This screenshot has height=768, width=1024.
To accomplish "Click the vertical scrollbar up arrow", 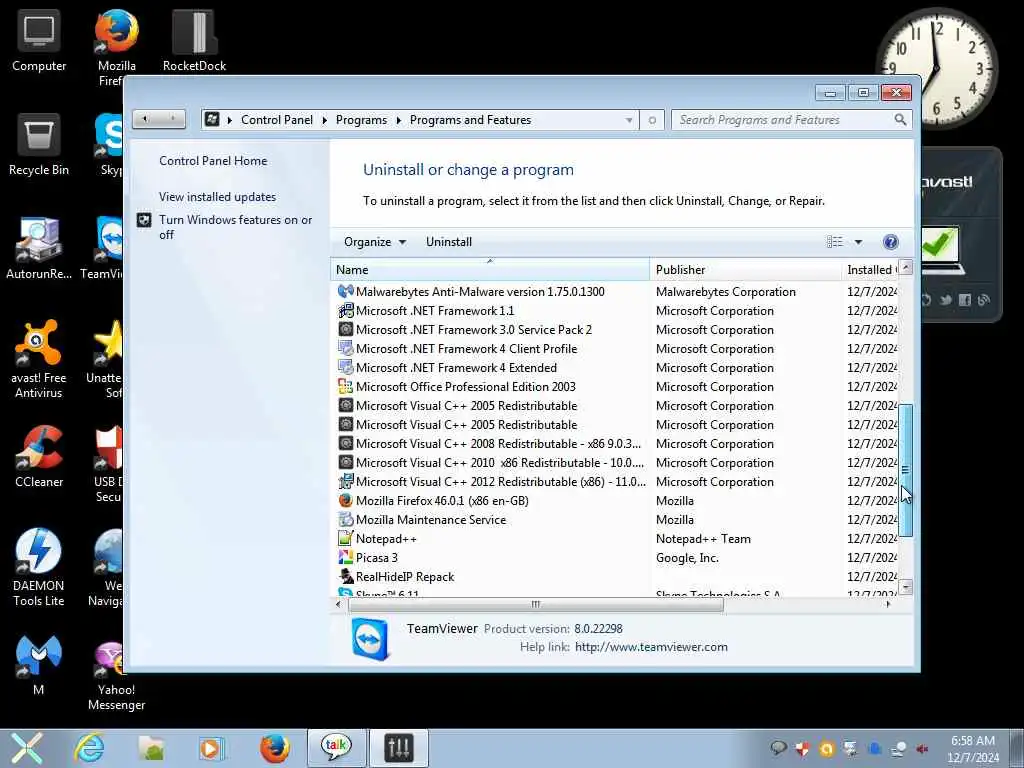I will (905, 266).
